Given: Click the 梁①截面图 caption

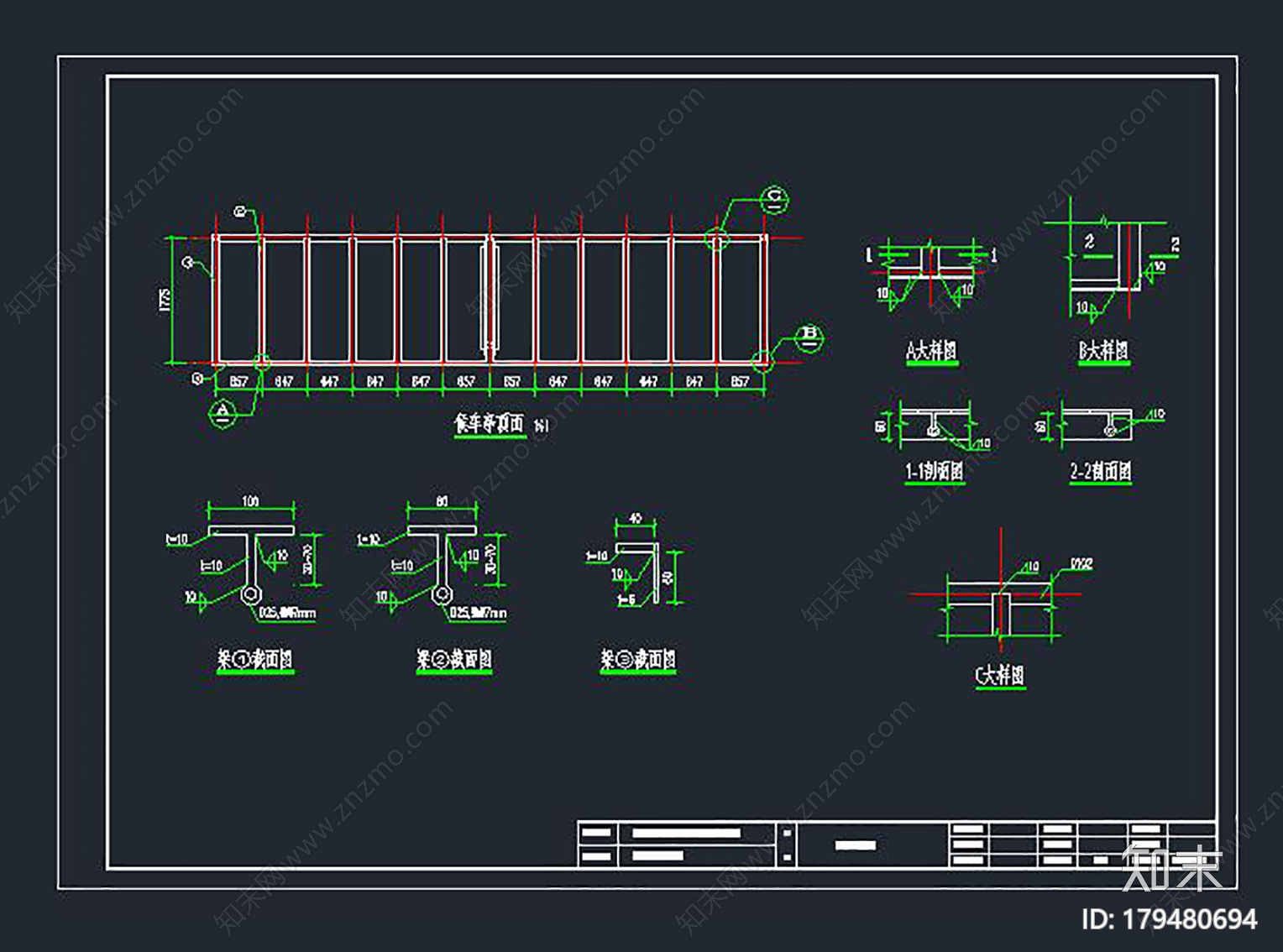Looking at the screenshot, I should coord(255,660).
